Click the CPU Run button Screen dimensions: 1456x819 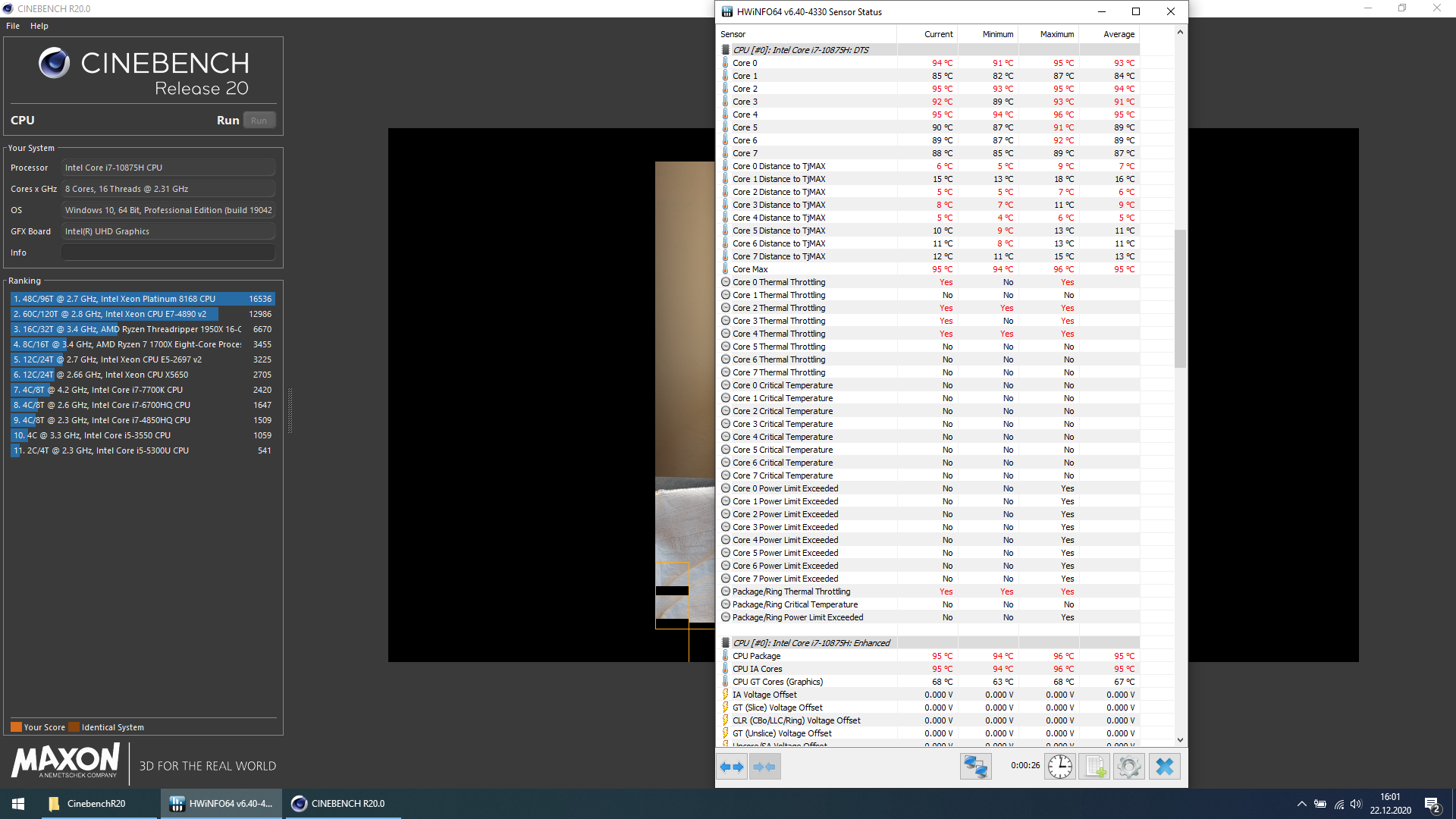[259, 121]
